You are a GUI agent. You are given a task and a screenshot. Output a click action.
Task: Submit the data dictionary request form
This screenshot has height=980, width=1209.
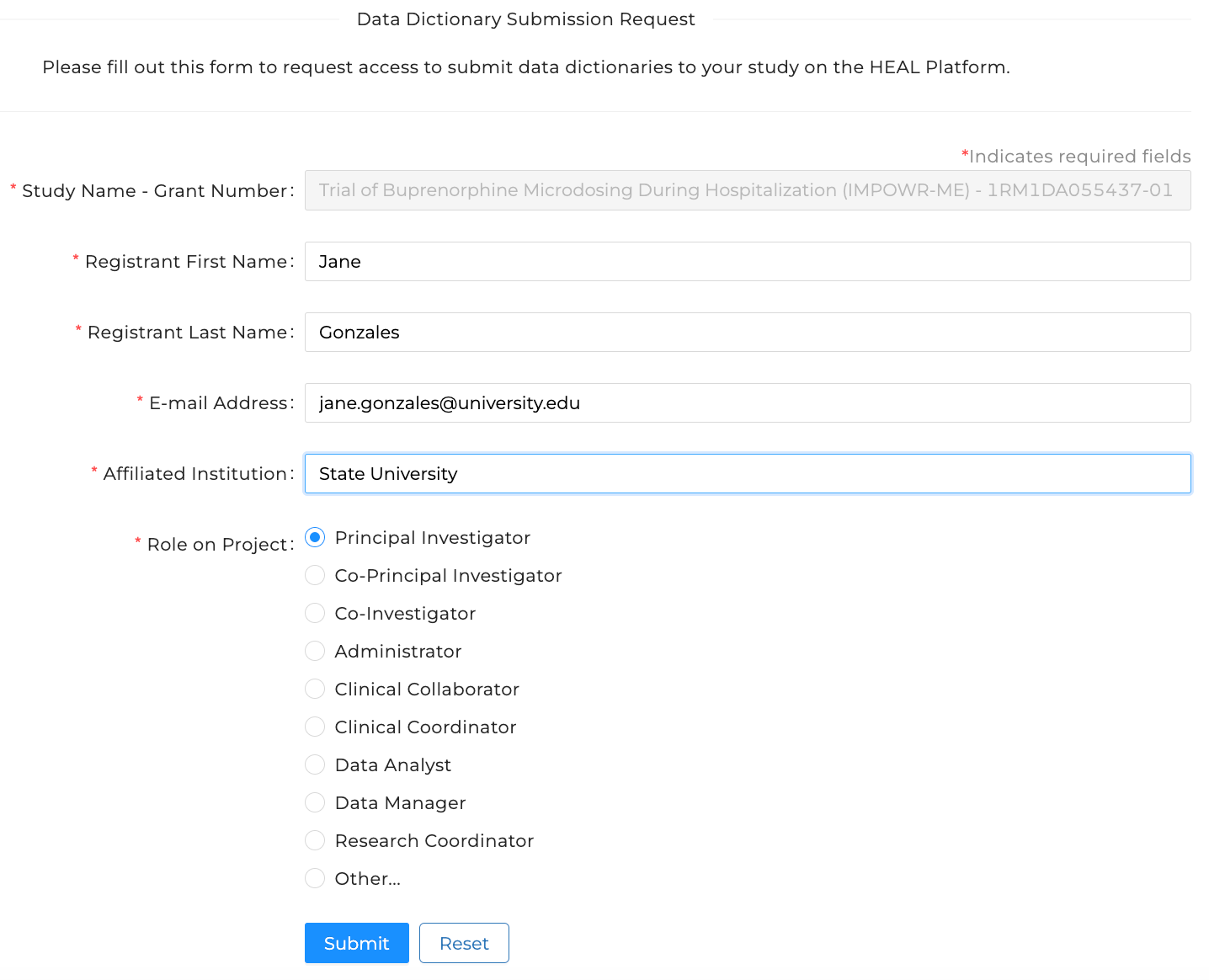[x=357, y=943]
